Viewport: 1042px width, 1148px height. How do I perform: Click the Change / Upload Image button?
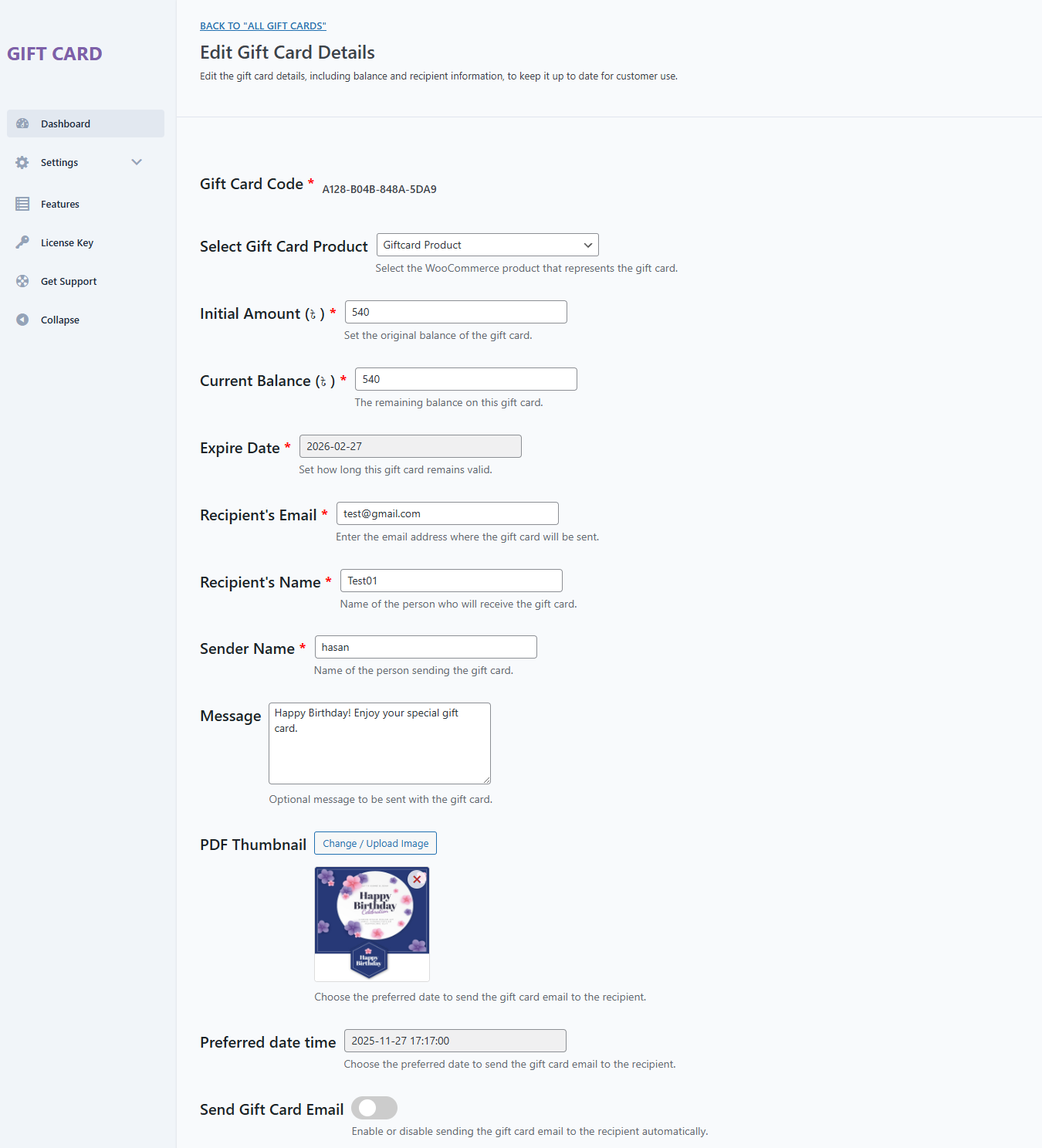click(376, 843)
